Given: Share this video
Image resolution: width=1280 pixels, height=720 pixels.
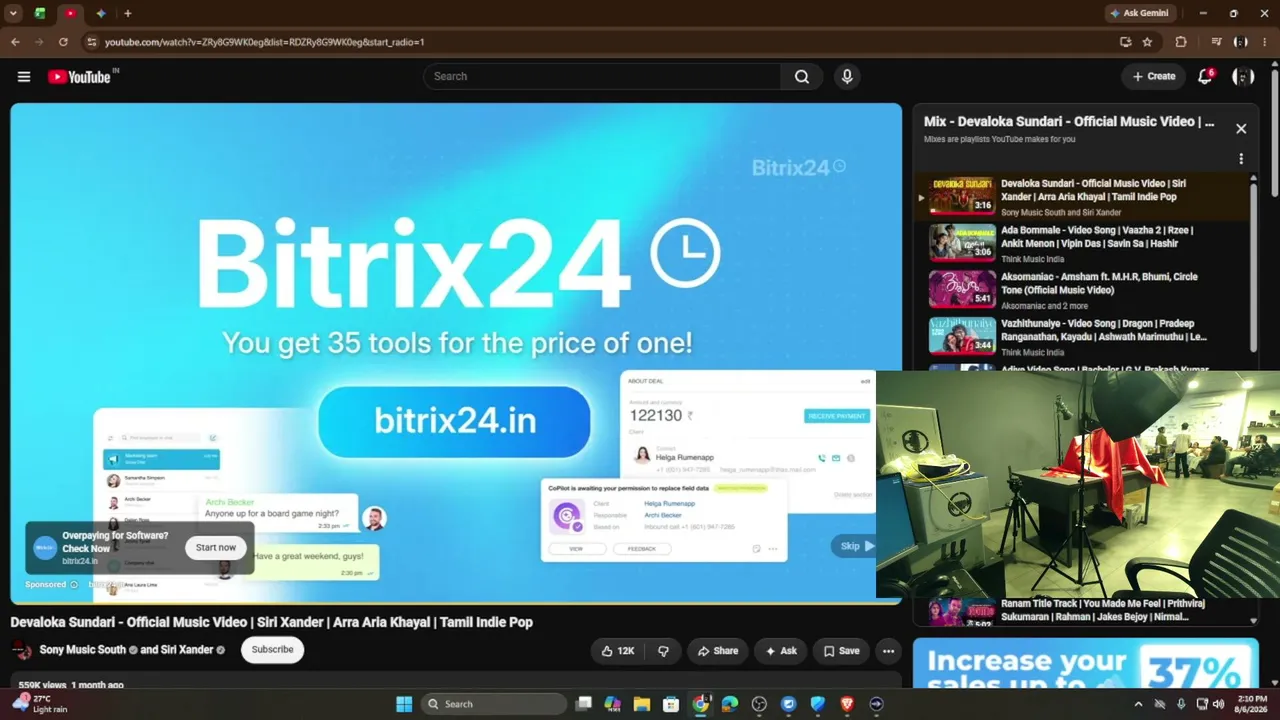Looking at the screenshot, I should (718, 651).
